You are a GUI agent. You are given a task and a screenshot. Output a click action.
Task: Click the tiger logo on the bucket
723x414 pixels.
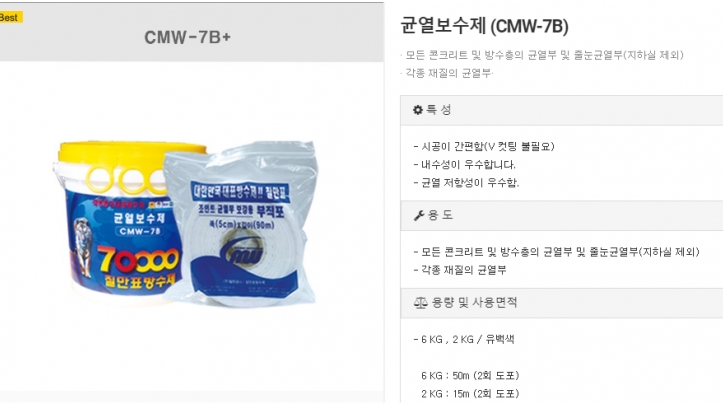(x=82, y=247)
